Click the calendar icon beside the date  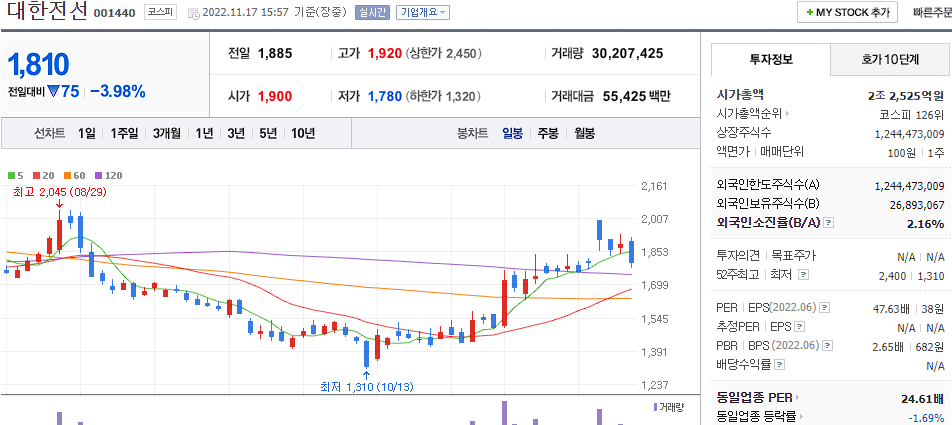[x=193, y=13]
